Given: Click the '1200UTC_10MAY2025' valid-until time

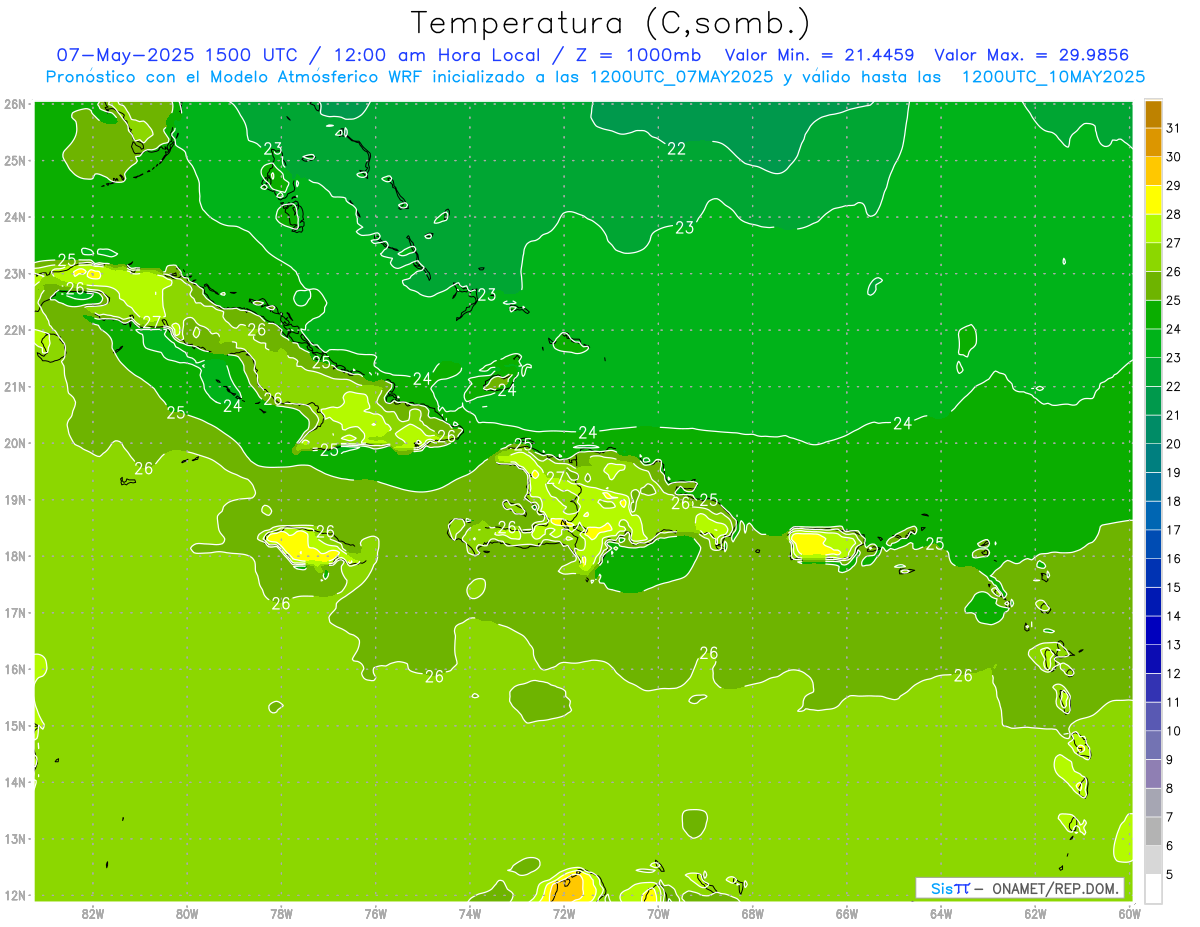Looking at the screenshot, I should pos(1053,76).
